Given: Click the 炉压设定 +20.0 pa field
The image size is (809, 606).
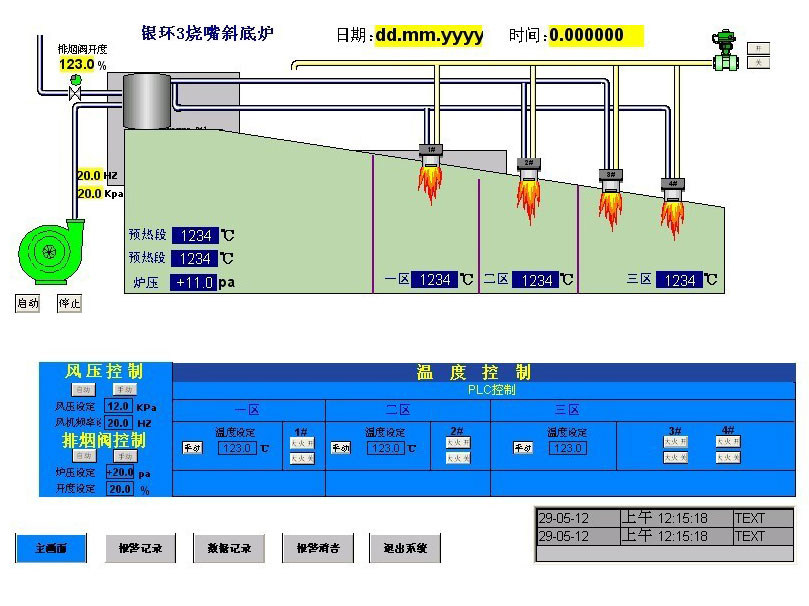Looking at the screenshot, I should pyautogui.click(x=119, y=472).
